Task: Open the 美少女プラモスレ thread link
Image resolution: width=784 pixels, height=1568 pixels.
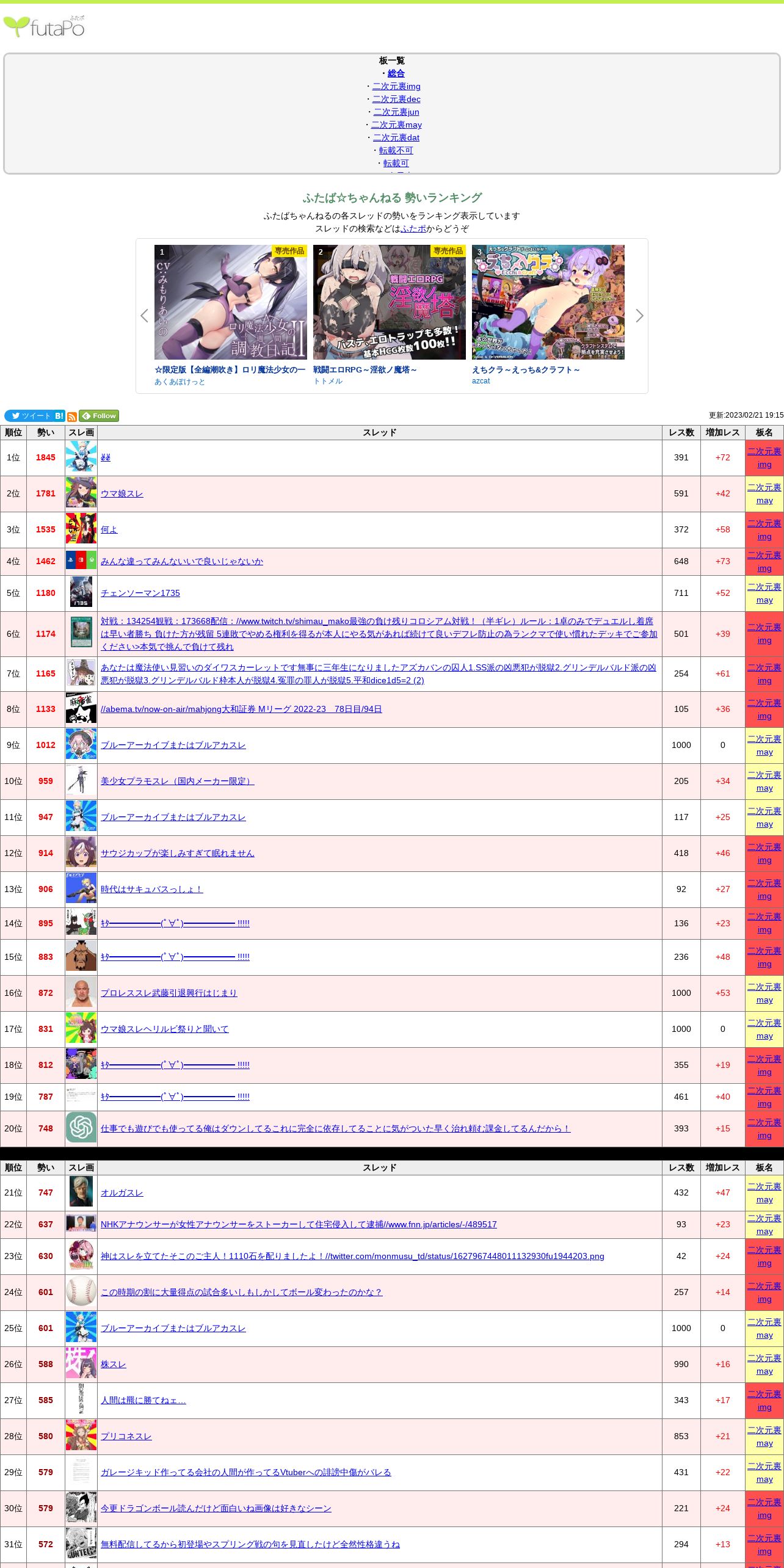Action: tap(178, 781)
